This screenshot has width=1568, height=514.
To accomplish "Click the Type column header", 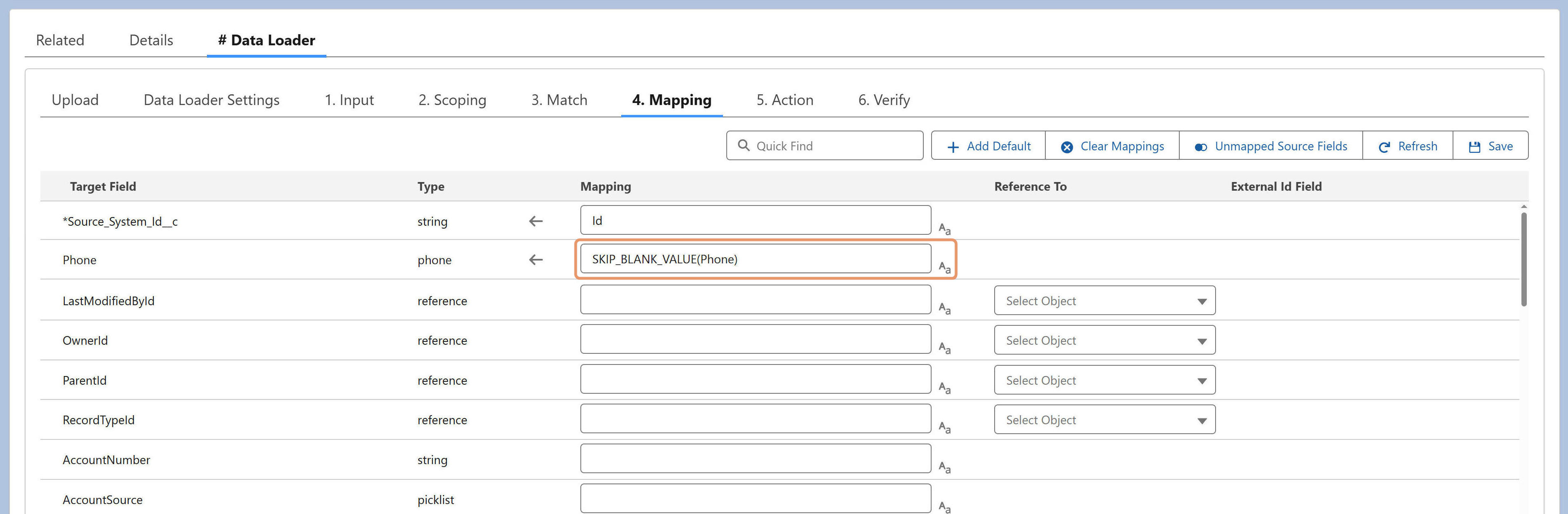I will (431, 187).
